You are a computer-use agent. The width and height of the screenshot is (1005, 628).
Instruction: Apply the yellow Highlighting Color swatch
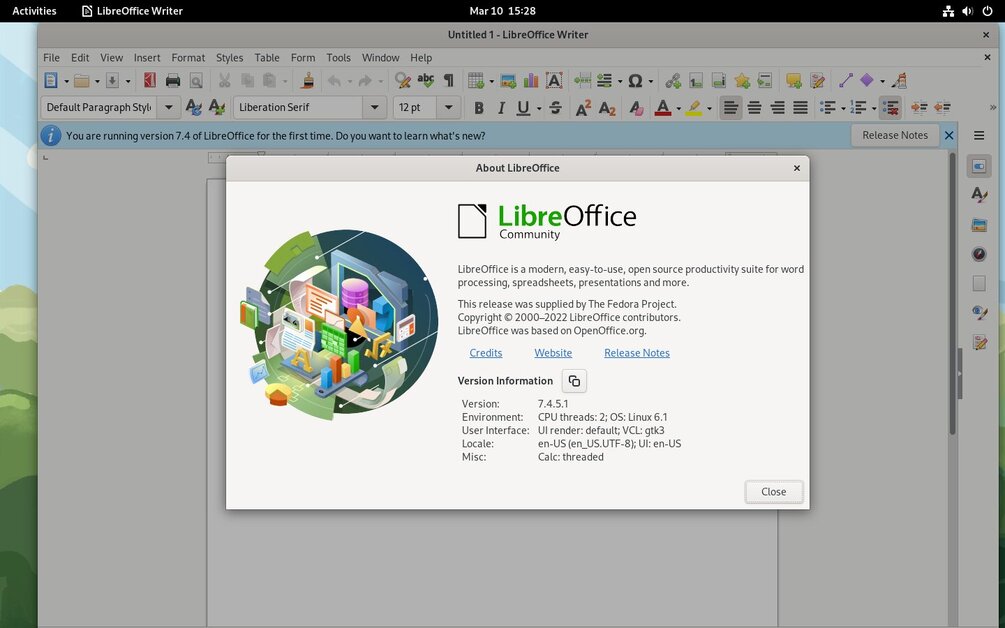point(694,108)
